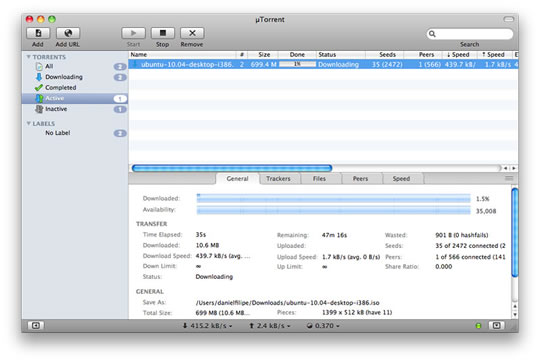Click the 699.4 M size cell

[x=263, y=64]
